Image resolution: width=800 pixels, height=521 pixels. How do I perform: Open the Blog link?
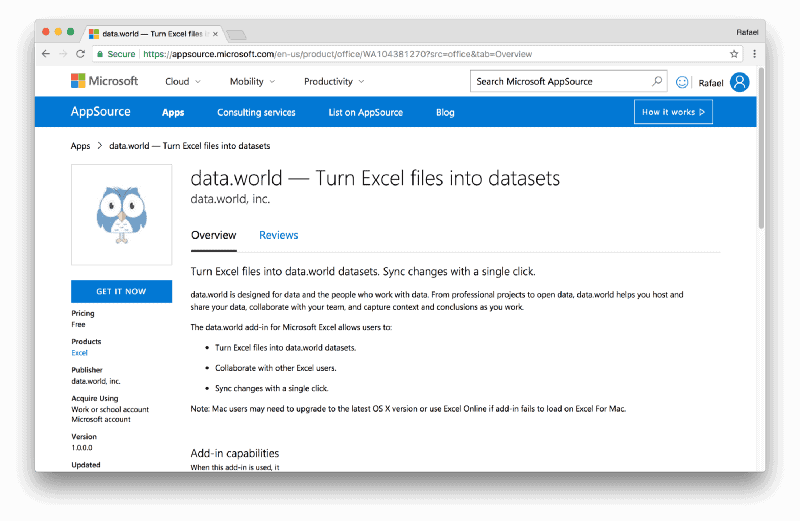445,112
